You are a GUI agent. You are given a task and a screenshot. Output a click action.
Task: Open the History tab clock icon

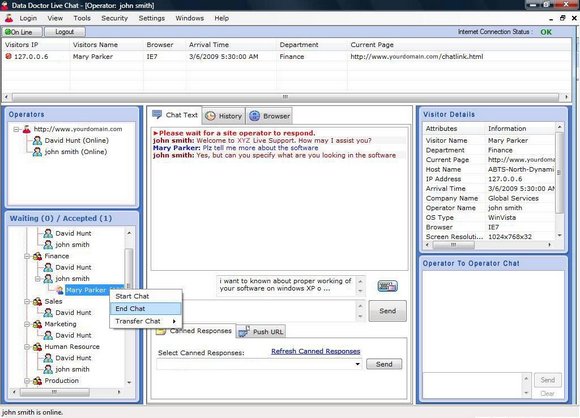210,116
